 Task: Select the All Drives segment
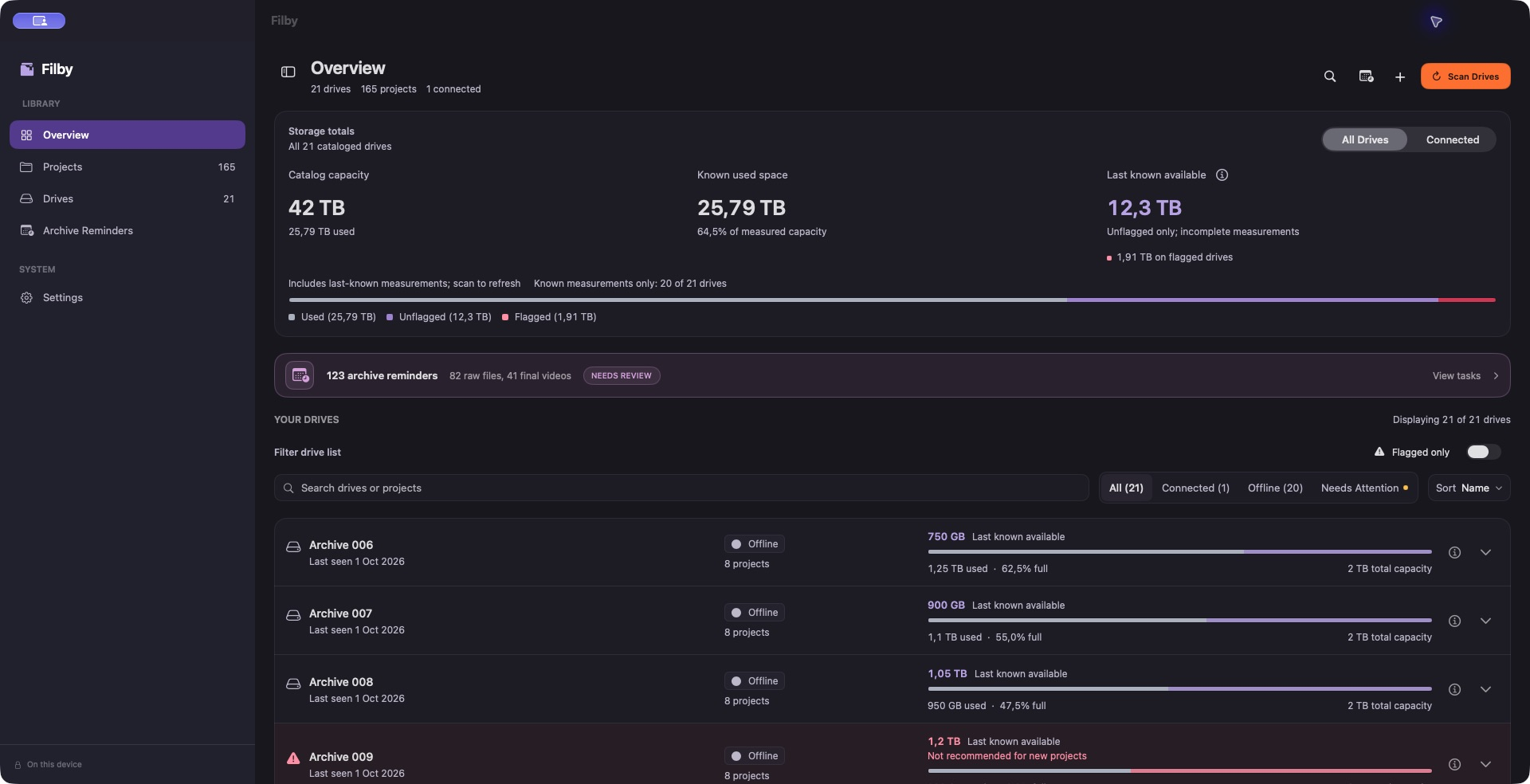[1365, 139]
